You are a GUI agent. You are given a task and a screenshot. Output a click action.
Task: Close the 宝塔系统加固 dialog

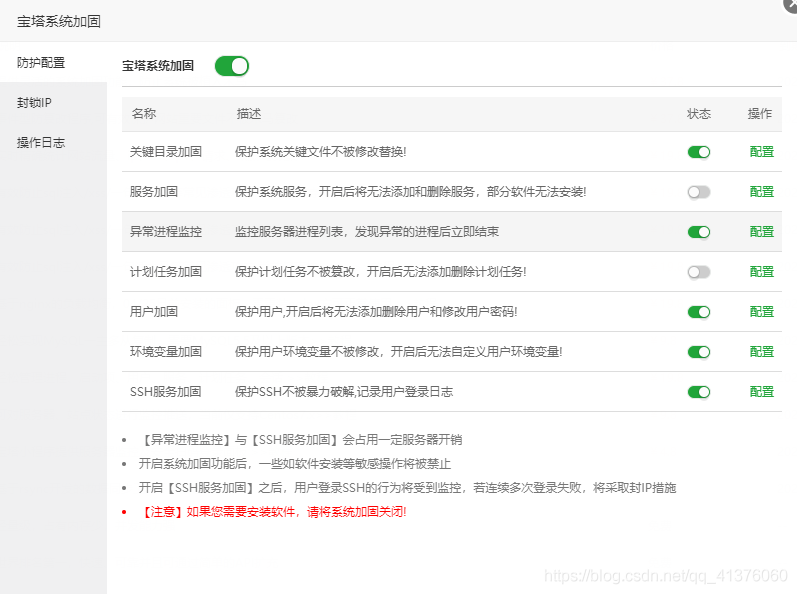click(x=791, y=4)
